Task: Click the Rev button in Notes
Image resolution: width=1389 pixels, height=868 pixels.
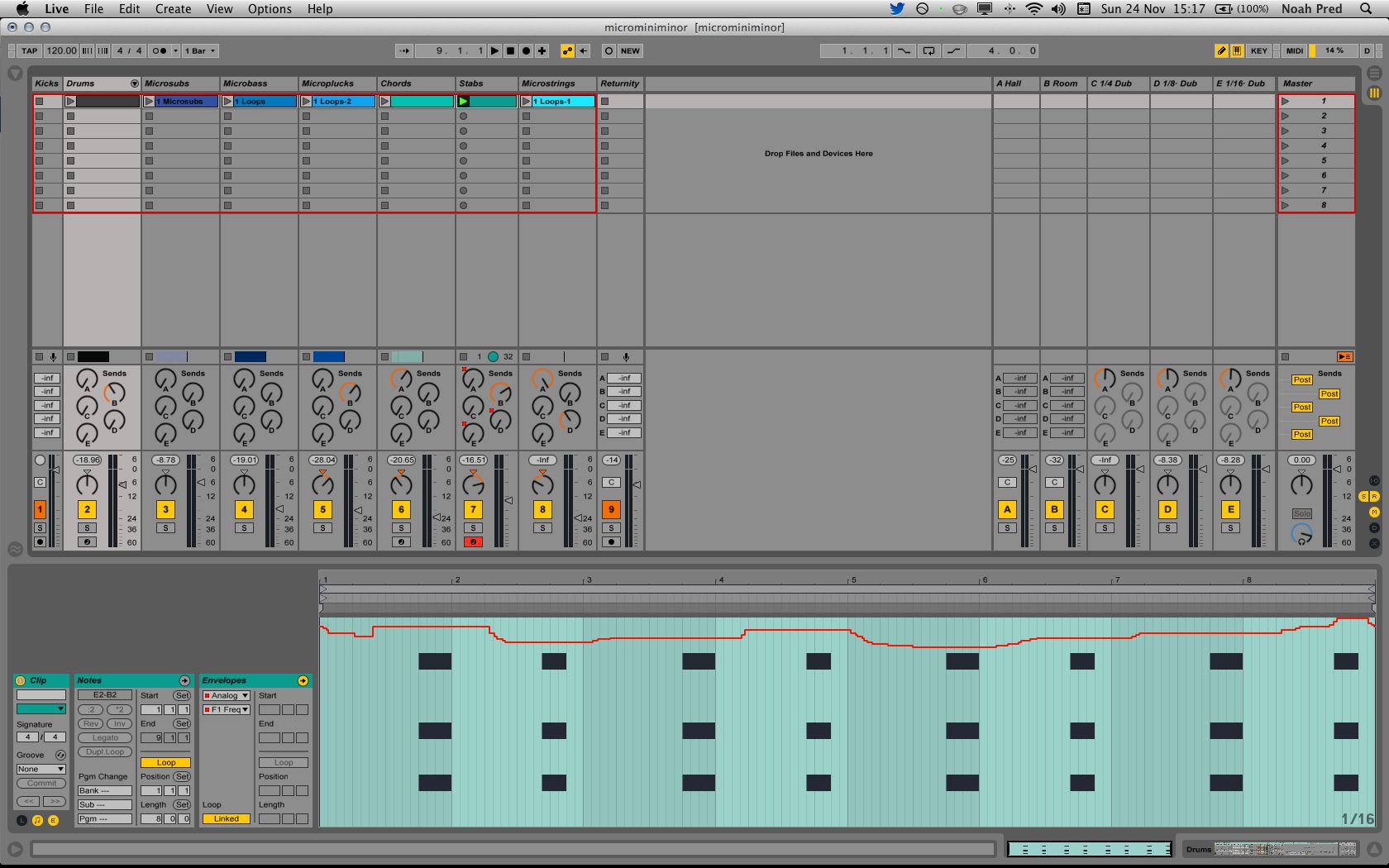Action: [x=90, y=723]
